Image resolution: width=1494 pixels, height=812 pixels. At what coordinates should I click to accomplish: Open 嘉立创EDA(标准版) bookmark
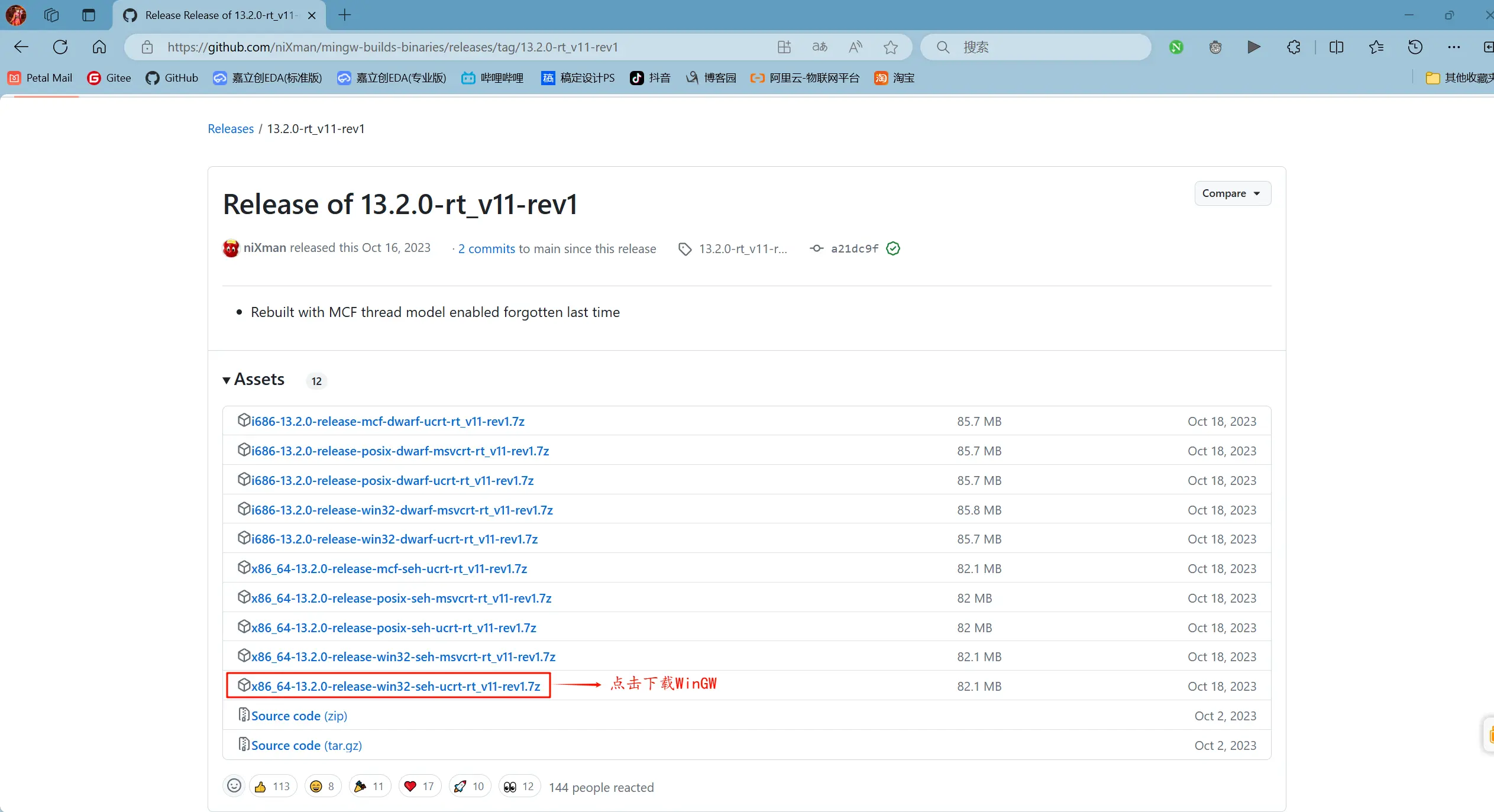pyautogui.click(x=267, y=77)
